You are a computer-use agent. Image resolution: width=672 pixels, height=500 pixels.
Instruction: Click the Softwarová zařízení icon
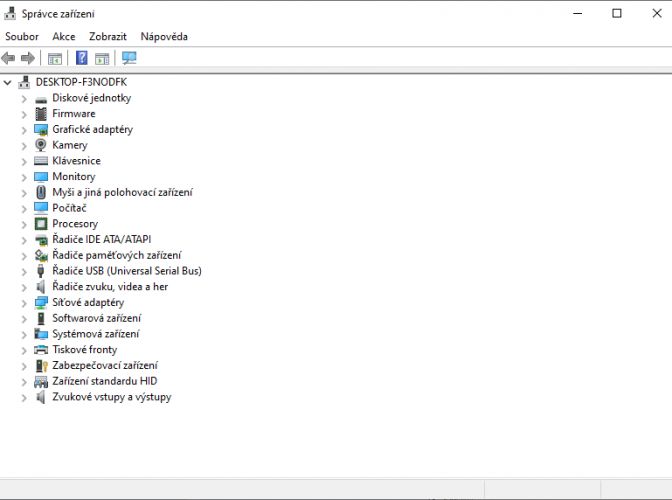(x=41, y=318)
